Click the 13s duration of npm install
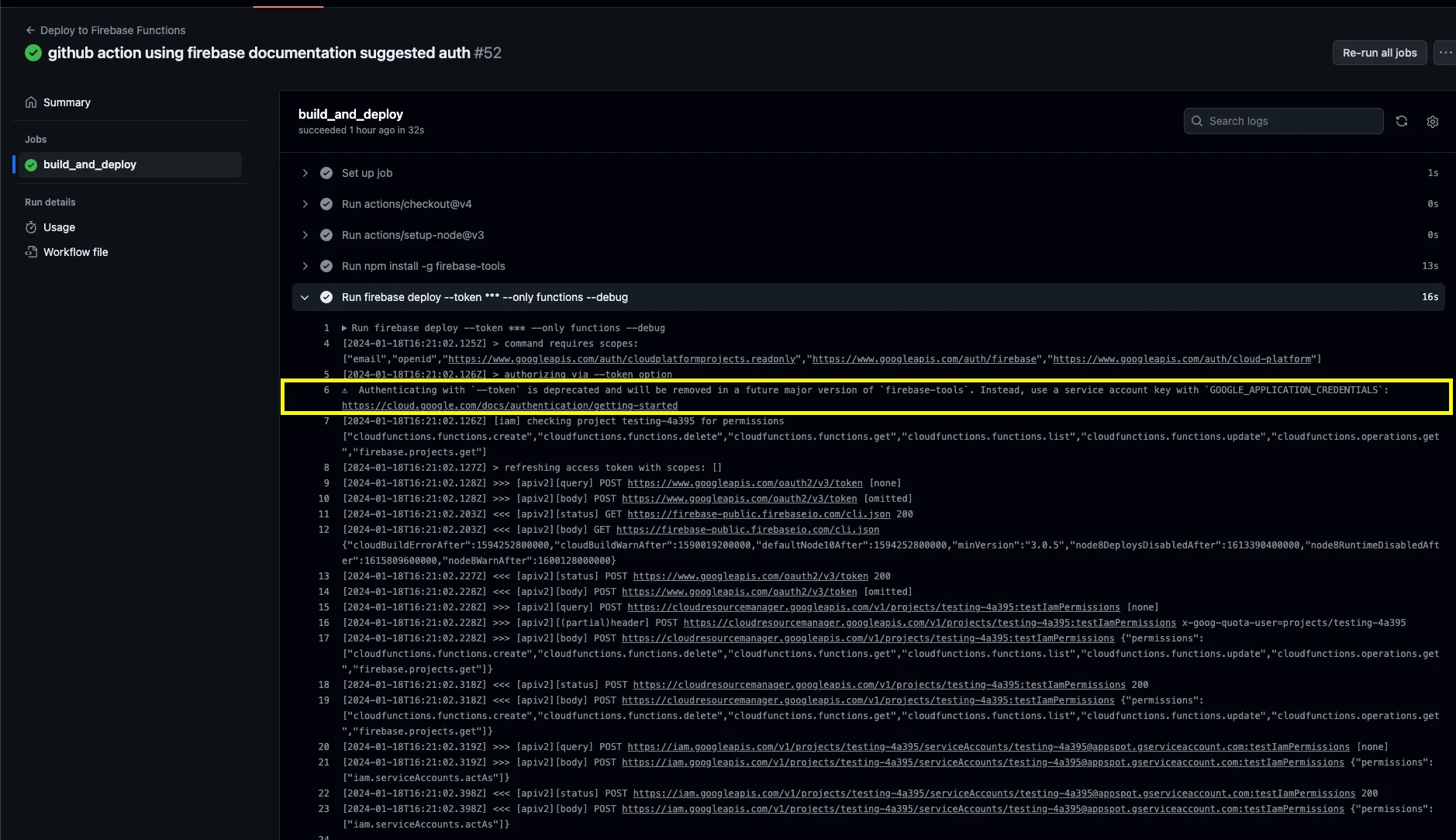This screenshot has height=840, width=1456. click(x=1430, y=266)
